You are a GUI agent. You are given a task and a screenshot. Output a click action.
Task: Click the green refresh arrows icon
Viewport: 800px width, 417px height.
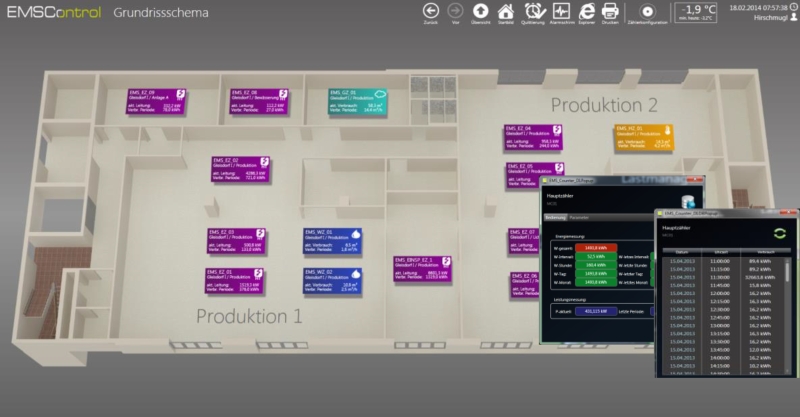tap(780, 233)
